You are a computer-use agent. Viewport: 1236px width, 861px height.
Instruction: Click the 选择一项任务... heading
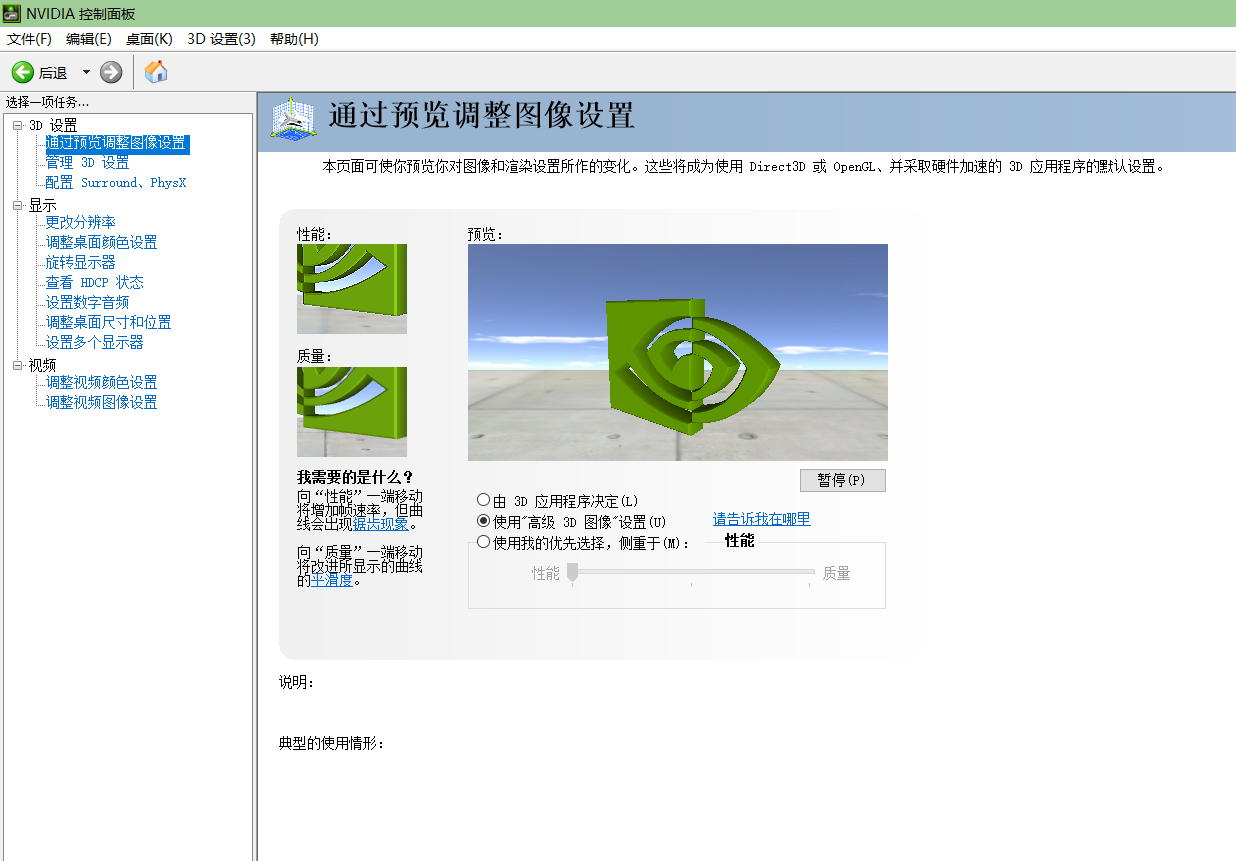(x=47, y=102)
